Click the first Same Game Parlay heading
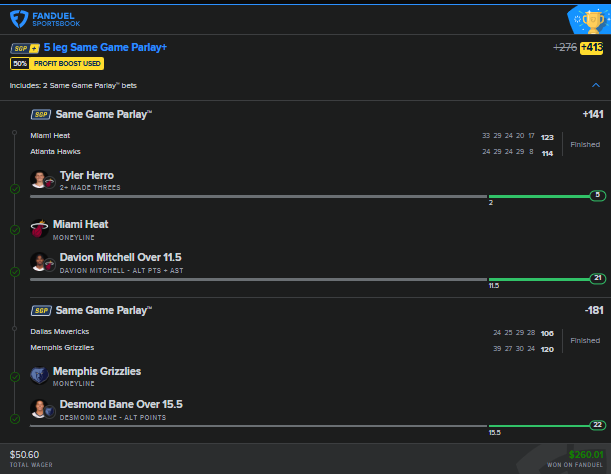Viewport: 611px width, 474px height. [x=104, y=115]
